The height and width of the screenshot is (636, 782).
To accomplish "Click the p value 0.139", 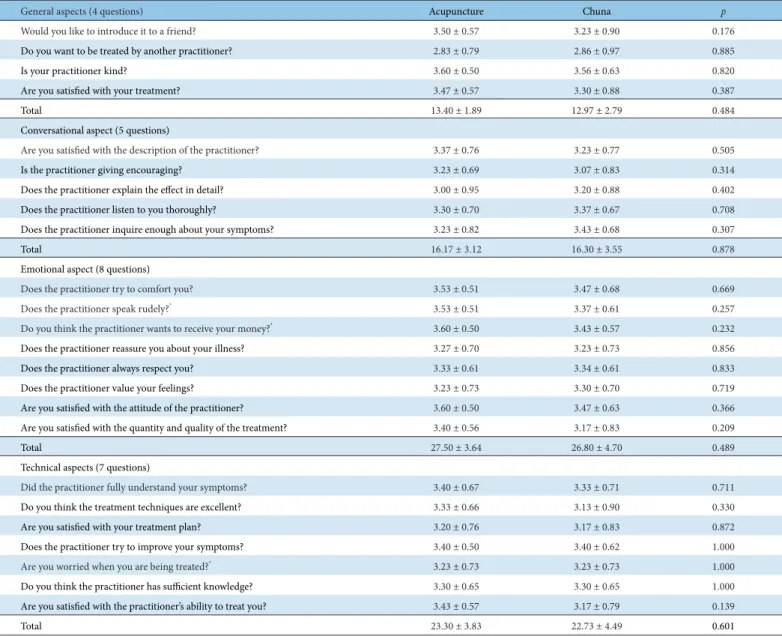I will (723, 606).
